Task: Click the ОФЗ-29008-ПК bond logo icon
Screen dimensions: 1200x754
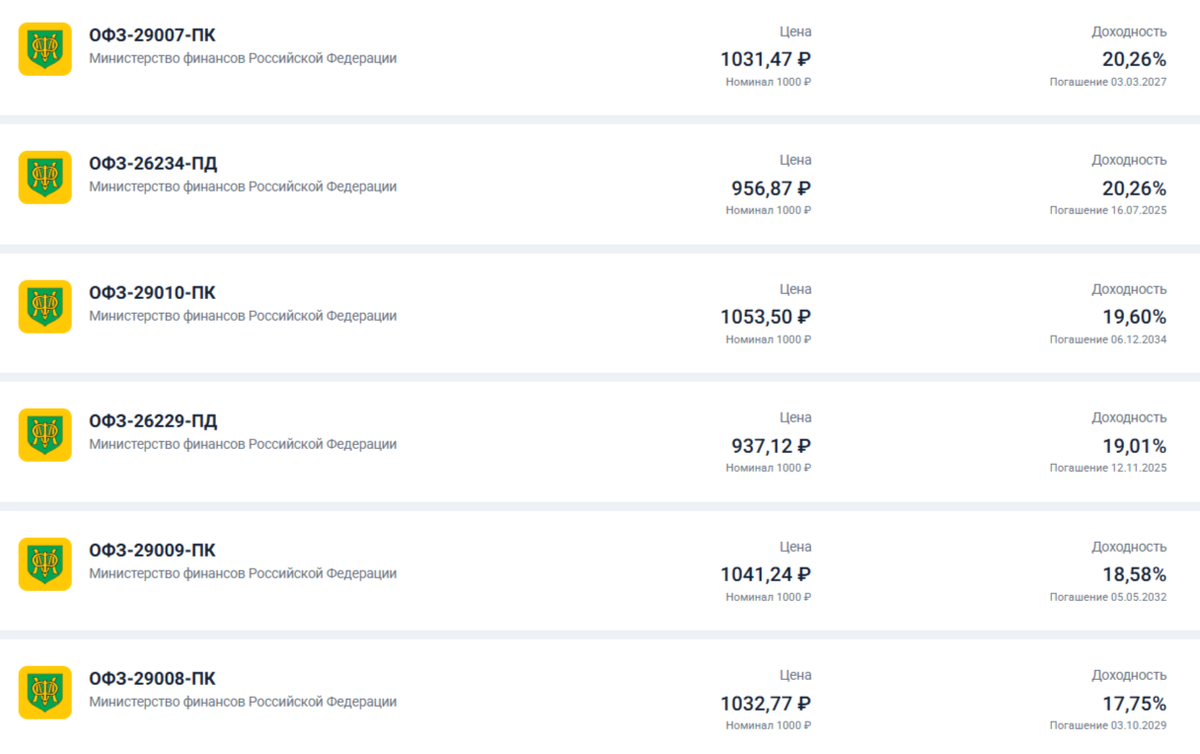Action: 45,692
